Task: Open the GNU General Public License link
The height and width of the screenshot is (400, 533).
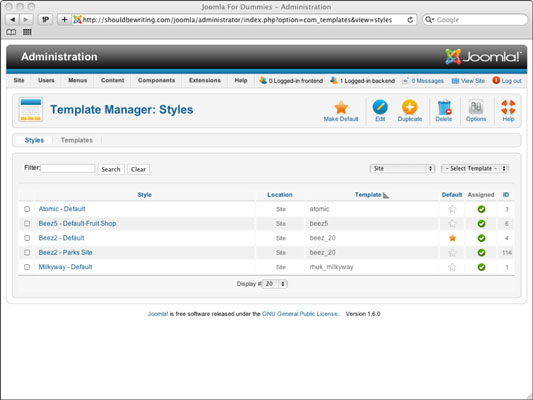Action: tap(300, 314)
